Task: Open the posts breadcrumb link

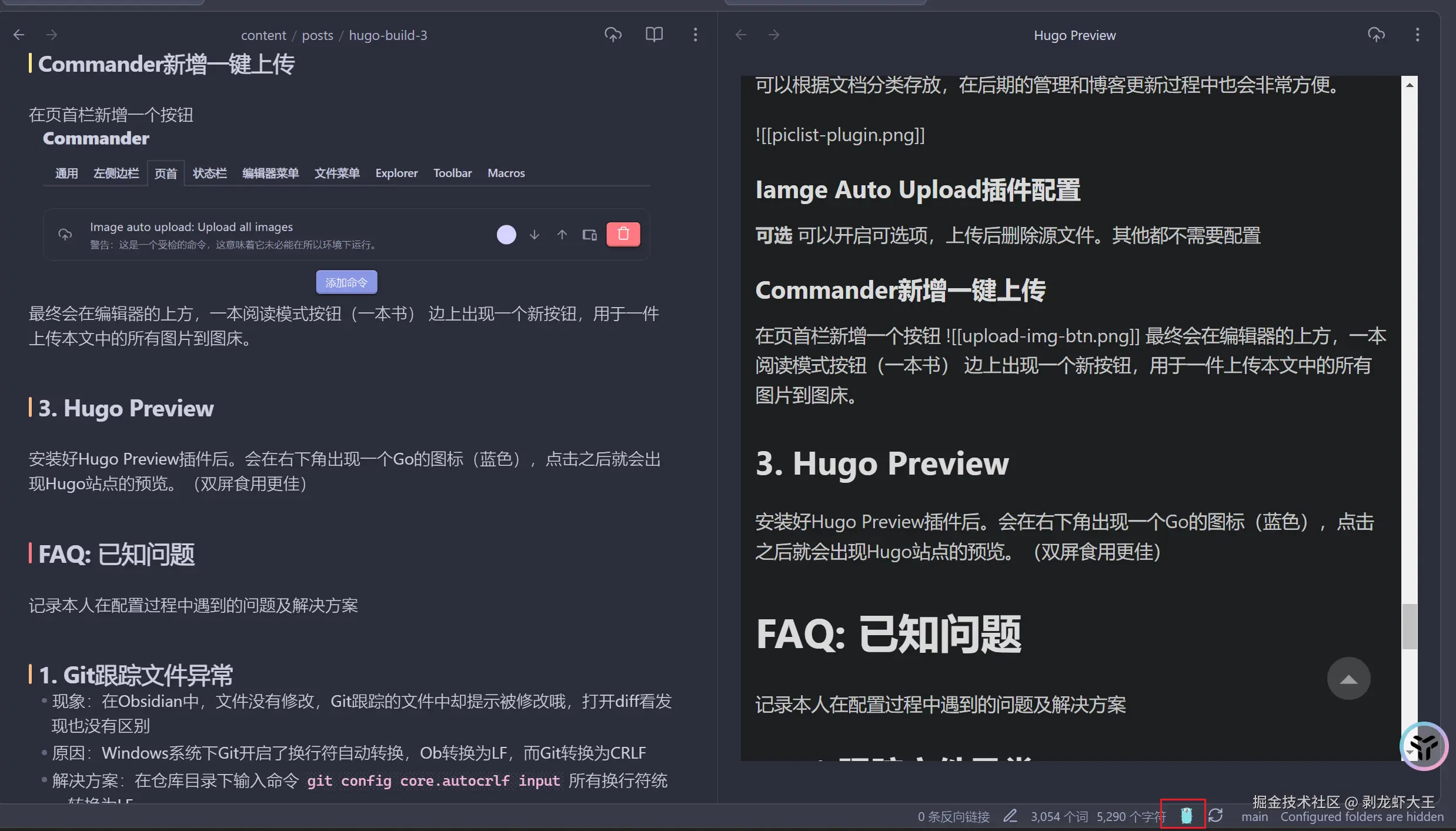Action: [x=318, y=35]
